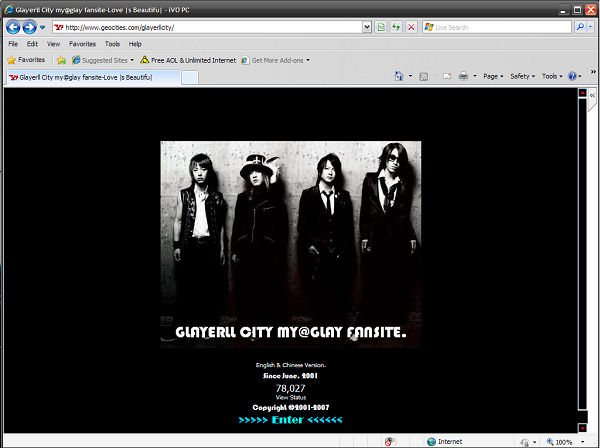600x448 pixels.
Task: Click the Print icon in command bar
Action: (x=464, y=76)
